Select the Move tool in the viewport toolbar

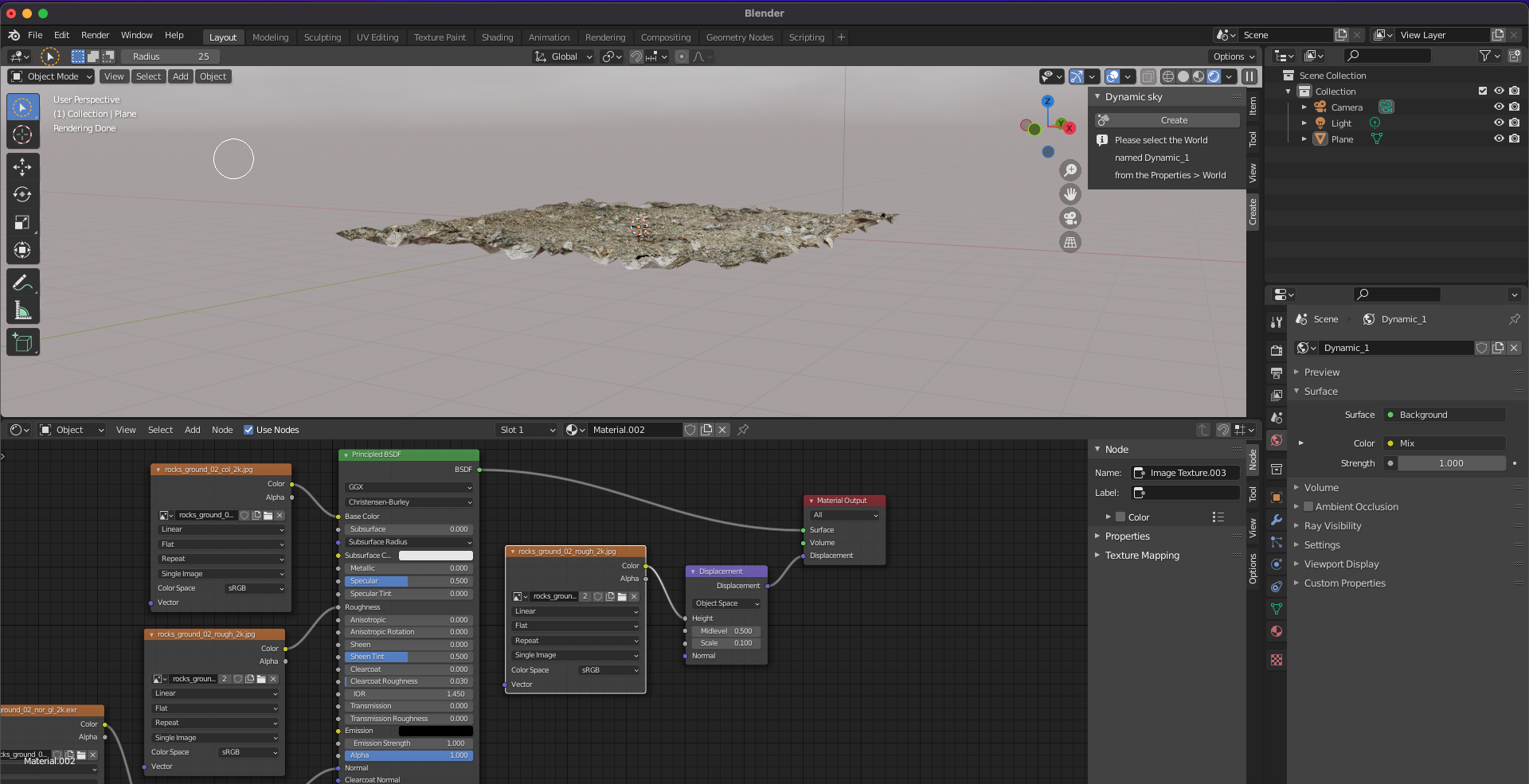coord(22,166)
